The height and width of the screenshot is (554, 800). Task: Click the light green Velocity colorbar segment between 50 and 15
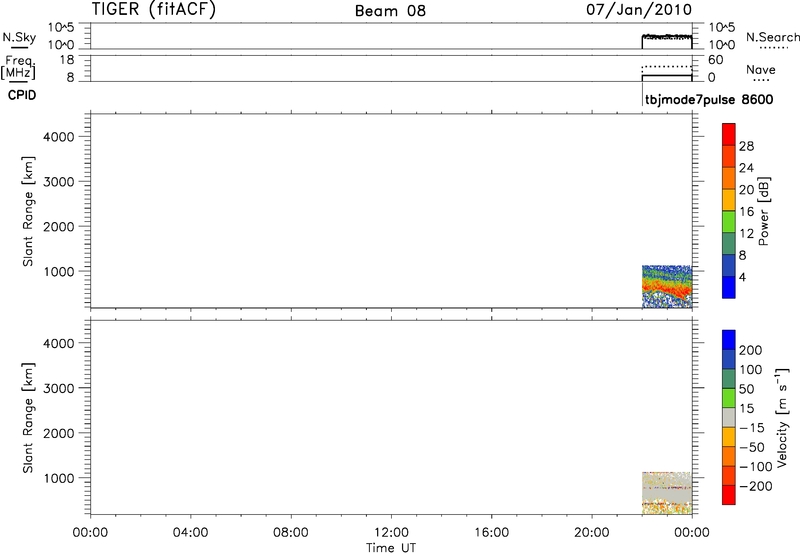click(729, 398)
